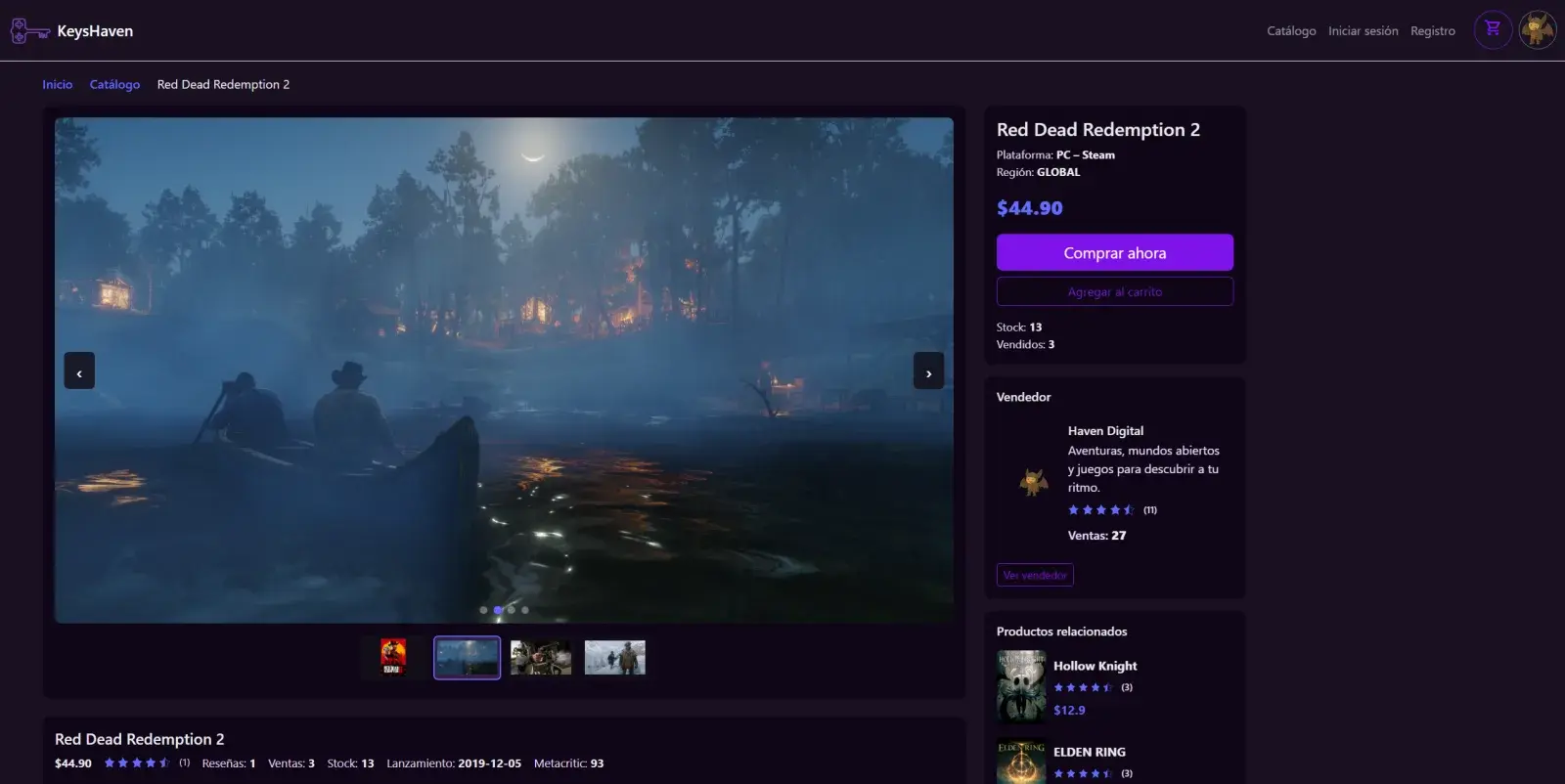Image resolution: width=1565 pixels, height=784 pixels.
Task: Click the Hollow Knight star rating
Action: point(1083,687)
